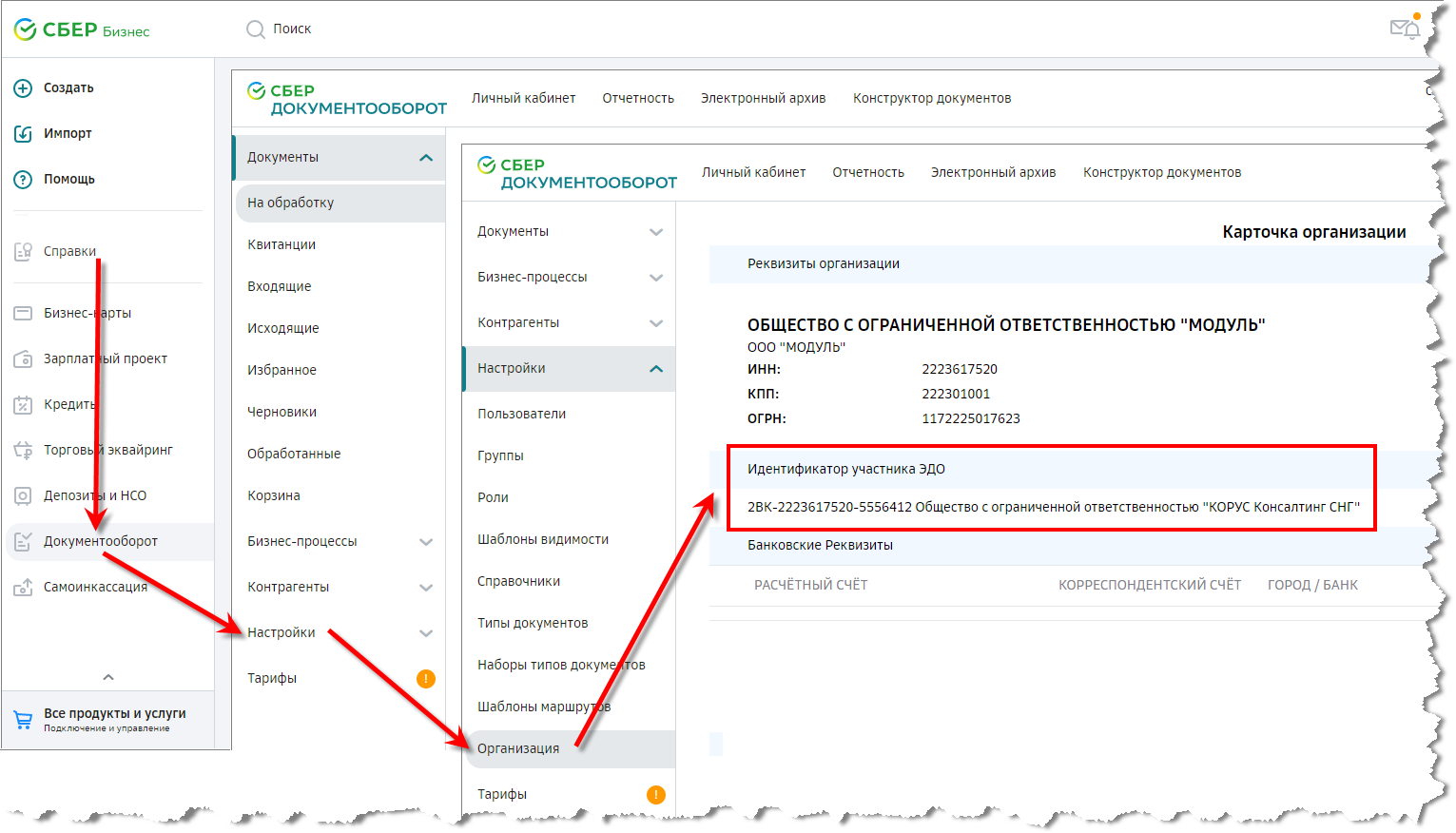Select На обработку in documents list
Screen dimensions: 1456x833
tap(340, 203)
